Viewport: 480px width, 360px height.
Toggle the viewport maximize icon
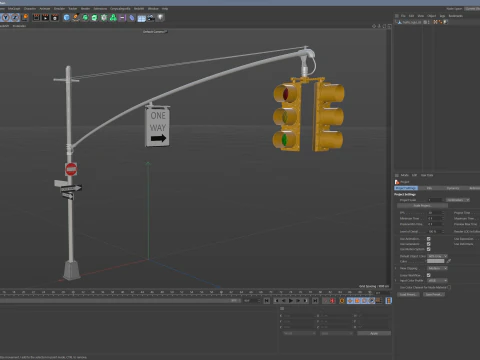coord(389,26)
